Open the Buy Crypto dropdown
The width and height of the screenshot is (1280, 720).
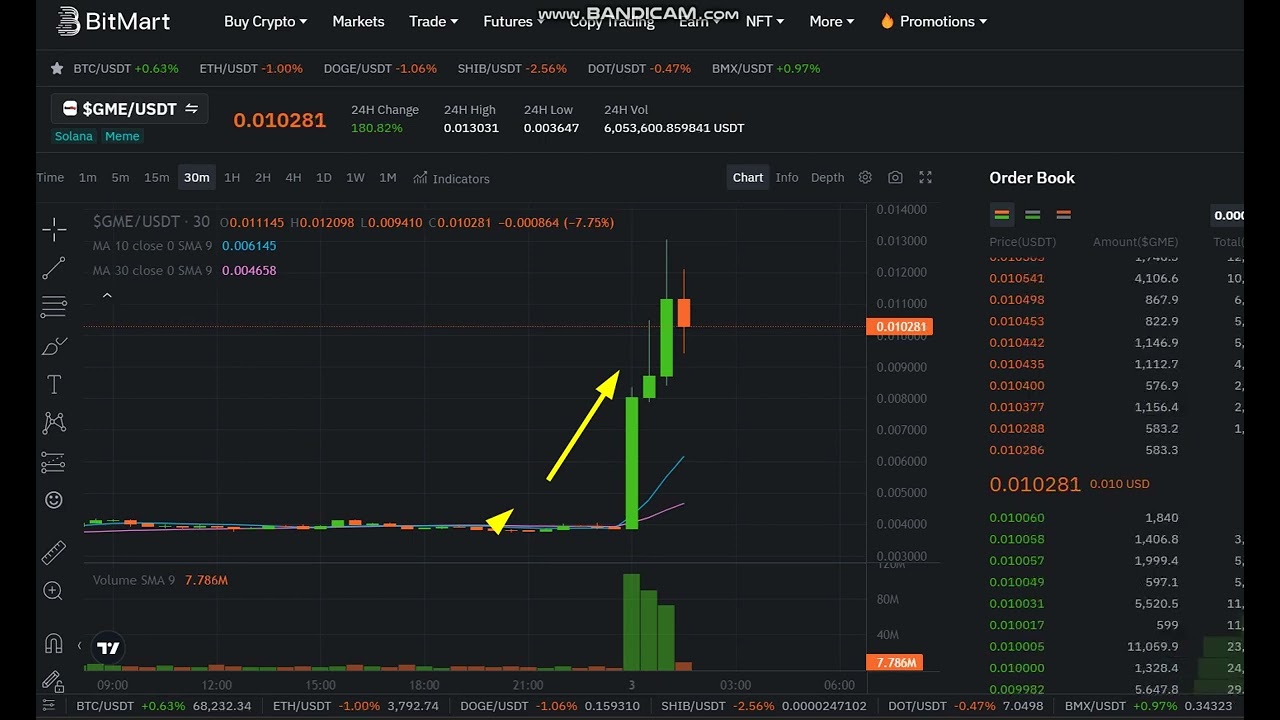[265, 21]
